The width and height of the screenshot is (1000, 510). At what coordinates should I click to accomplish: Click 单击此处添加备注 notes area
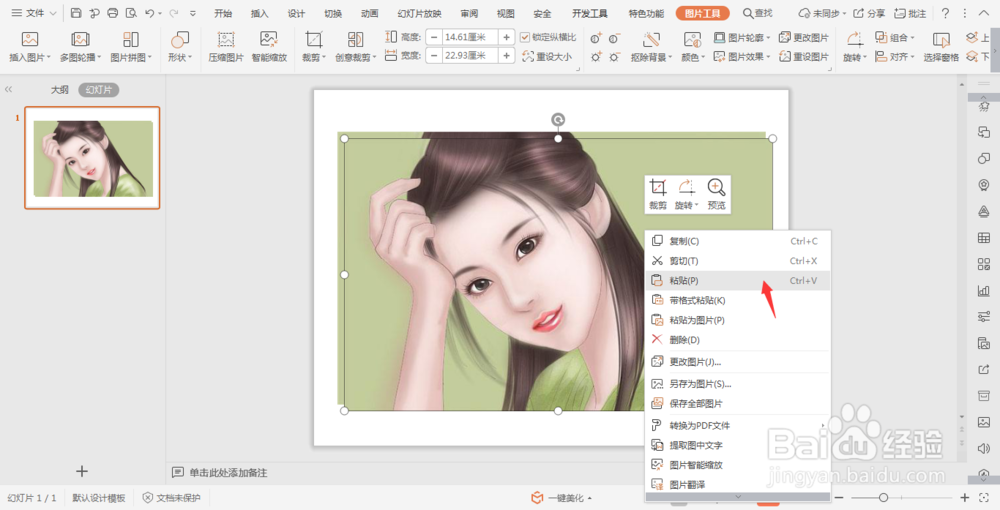click(x=228, y=472)
